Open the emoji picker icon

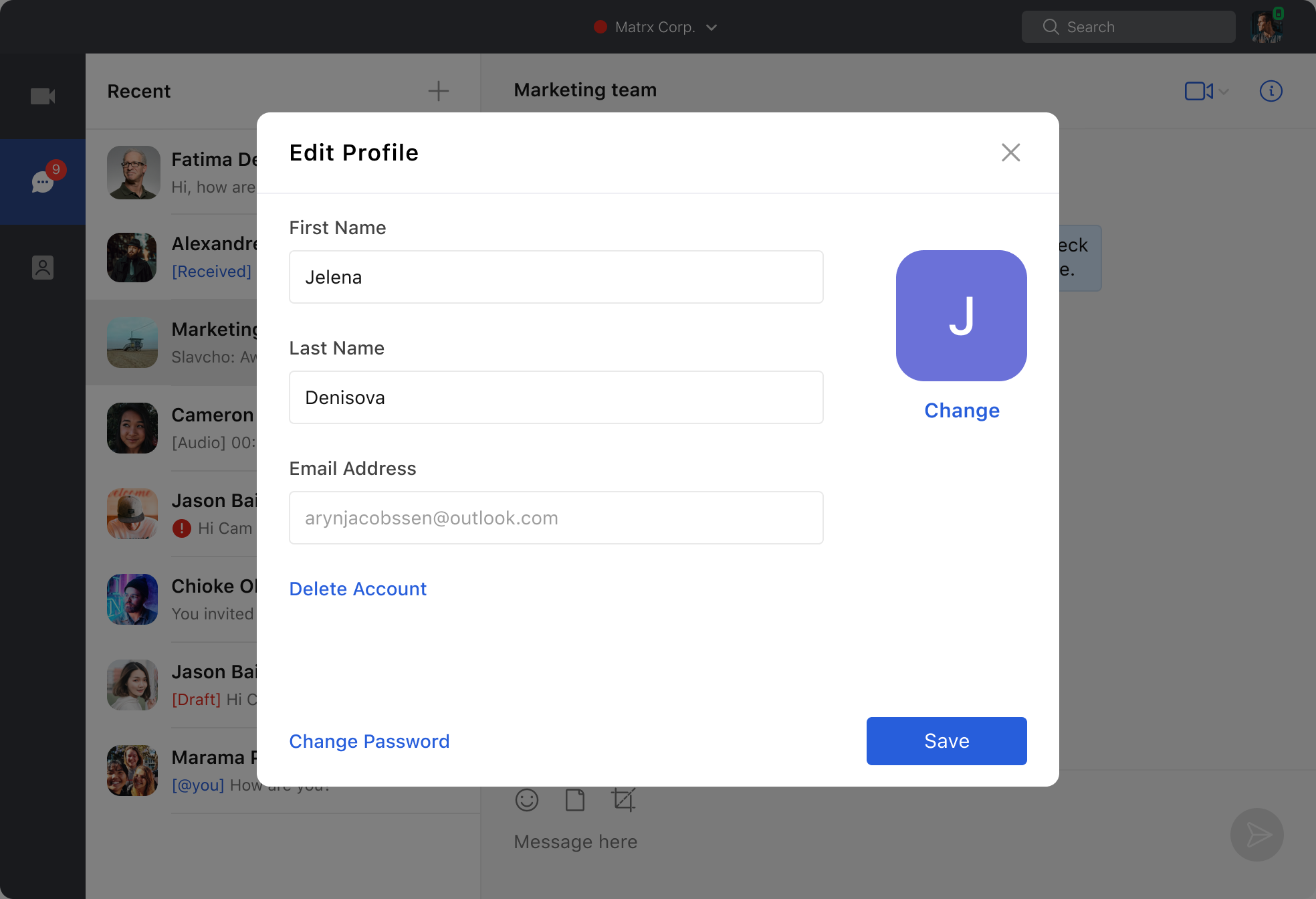pos(527,799)
